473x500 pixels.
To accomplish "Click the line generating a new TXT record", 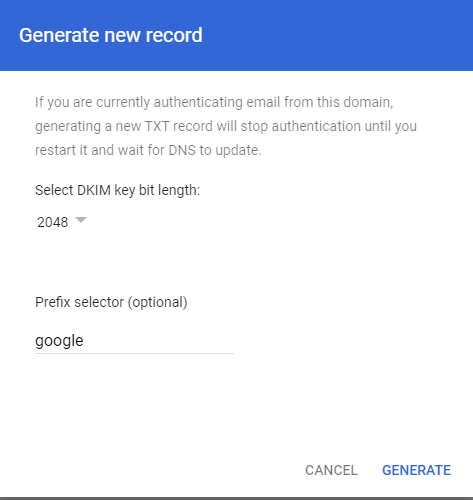I will (226, 127).
